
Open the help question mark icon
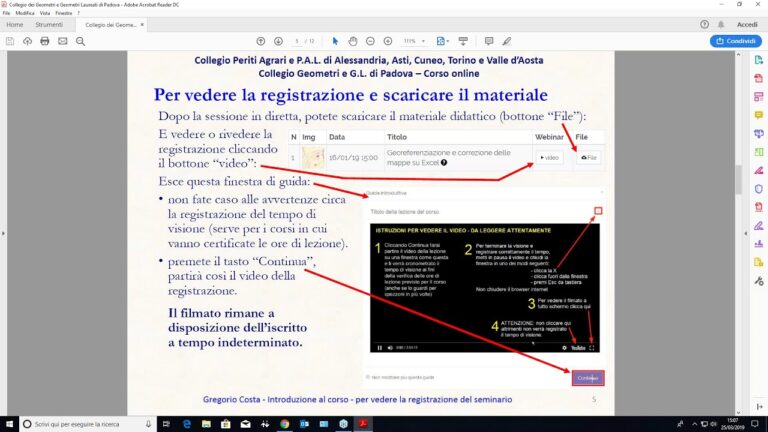[x=704, y=24]
